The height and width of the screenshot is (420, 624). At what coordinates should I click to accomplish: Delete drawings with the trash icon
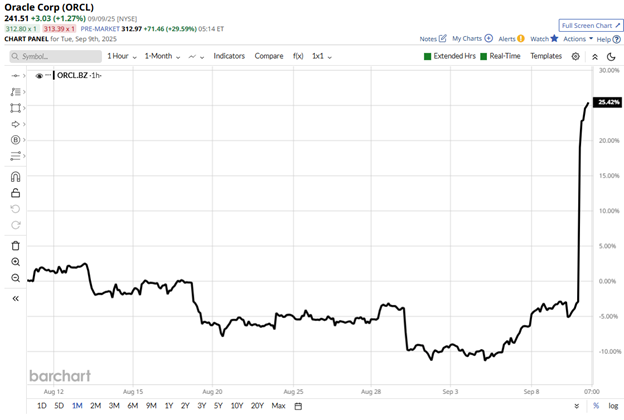tap(15, 245)
